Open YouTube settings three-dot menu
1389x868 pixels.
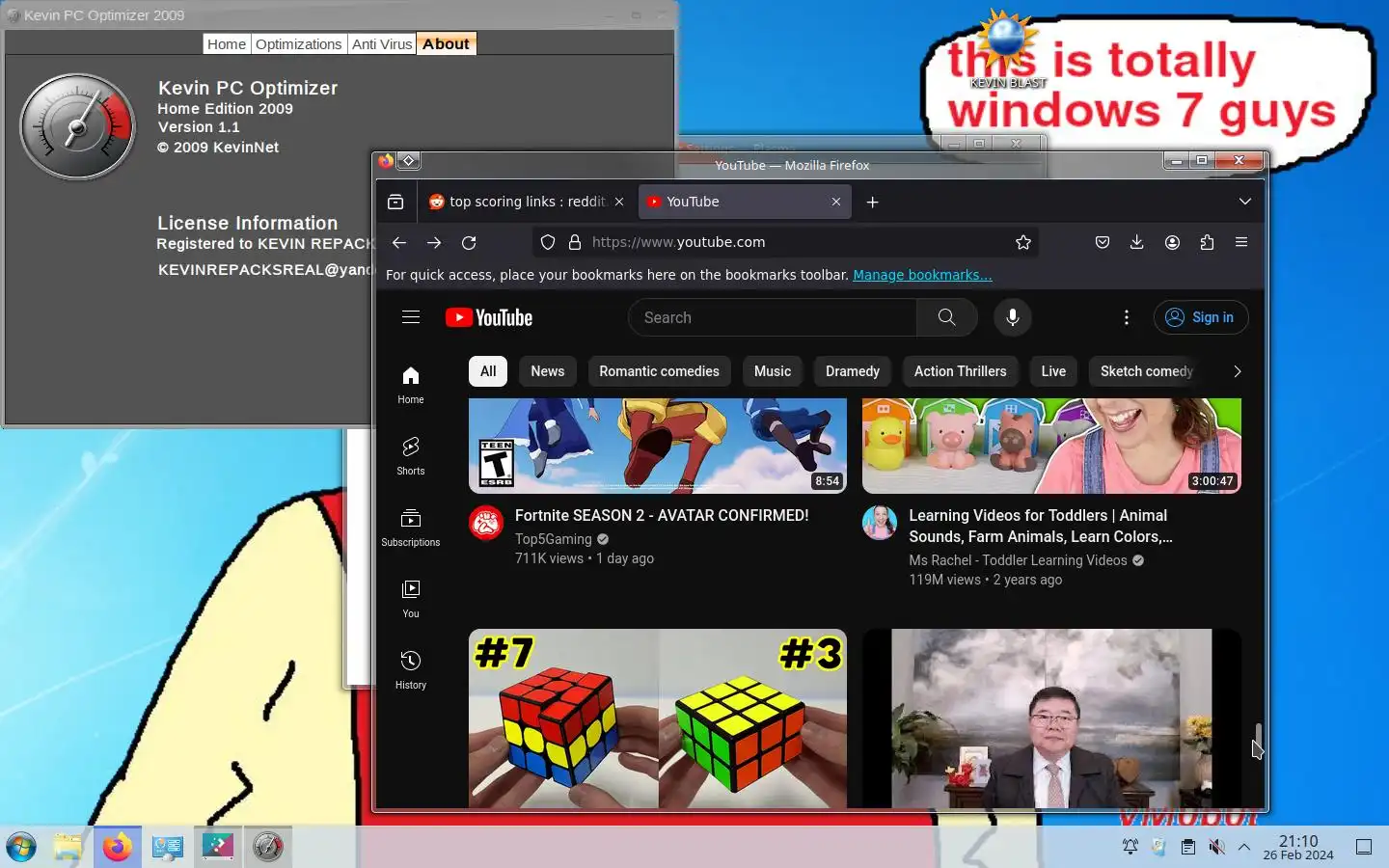[x=1126, y=317]
